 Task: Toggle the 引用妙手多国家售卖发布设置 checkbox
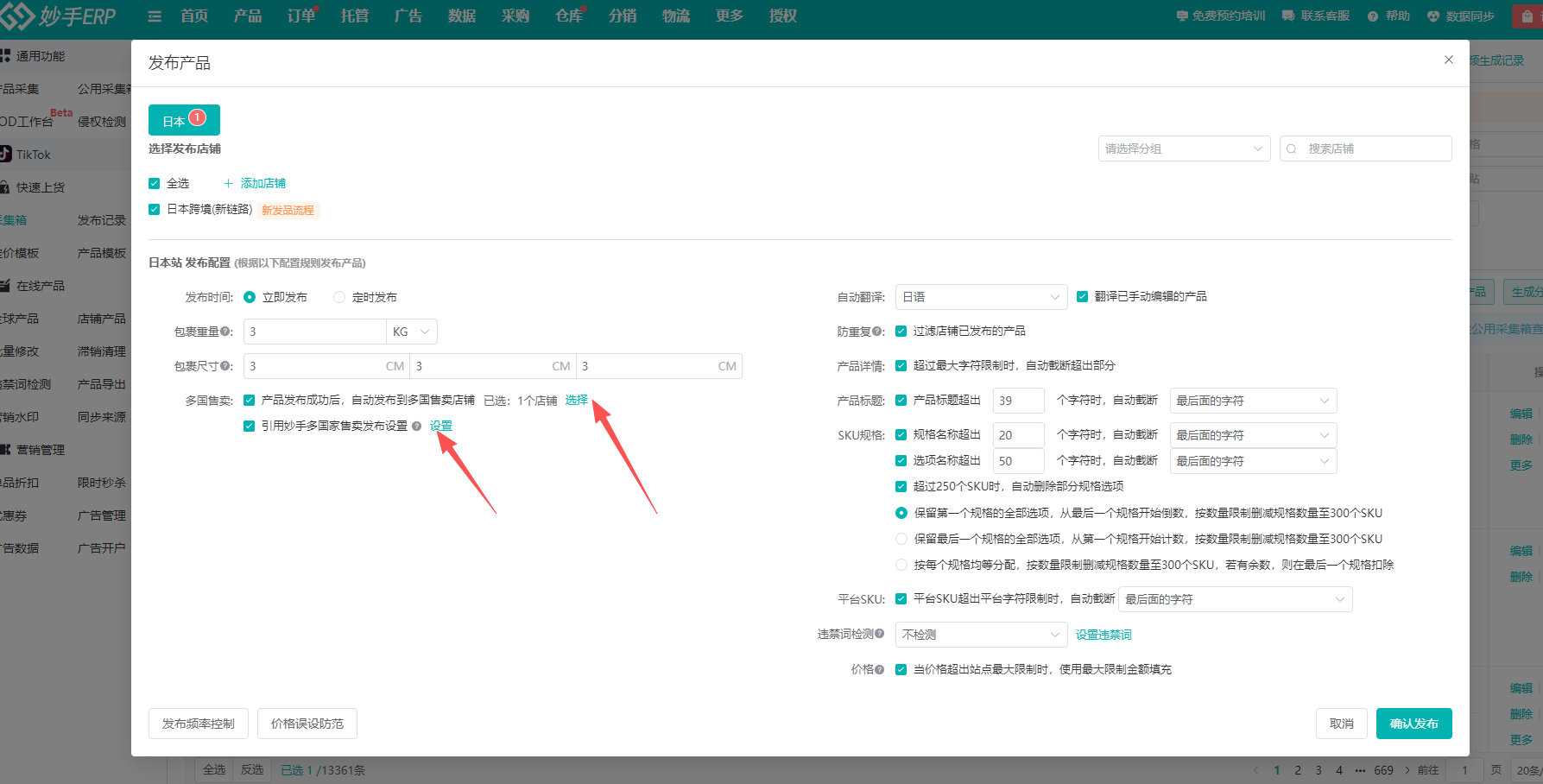coord(250,427)
